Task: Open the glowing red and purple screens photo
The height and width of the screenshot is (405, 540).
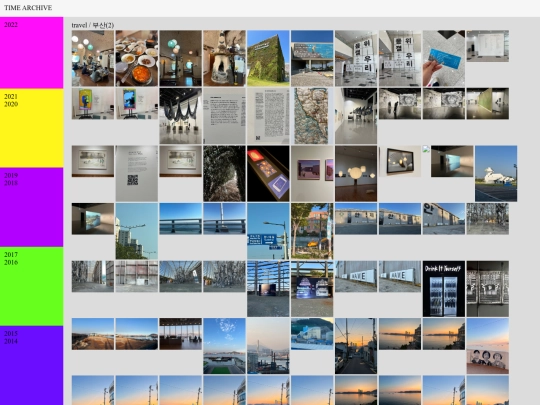Action: tap(268, 173)
